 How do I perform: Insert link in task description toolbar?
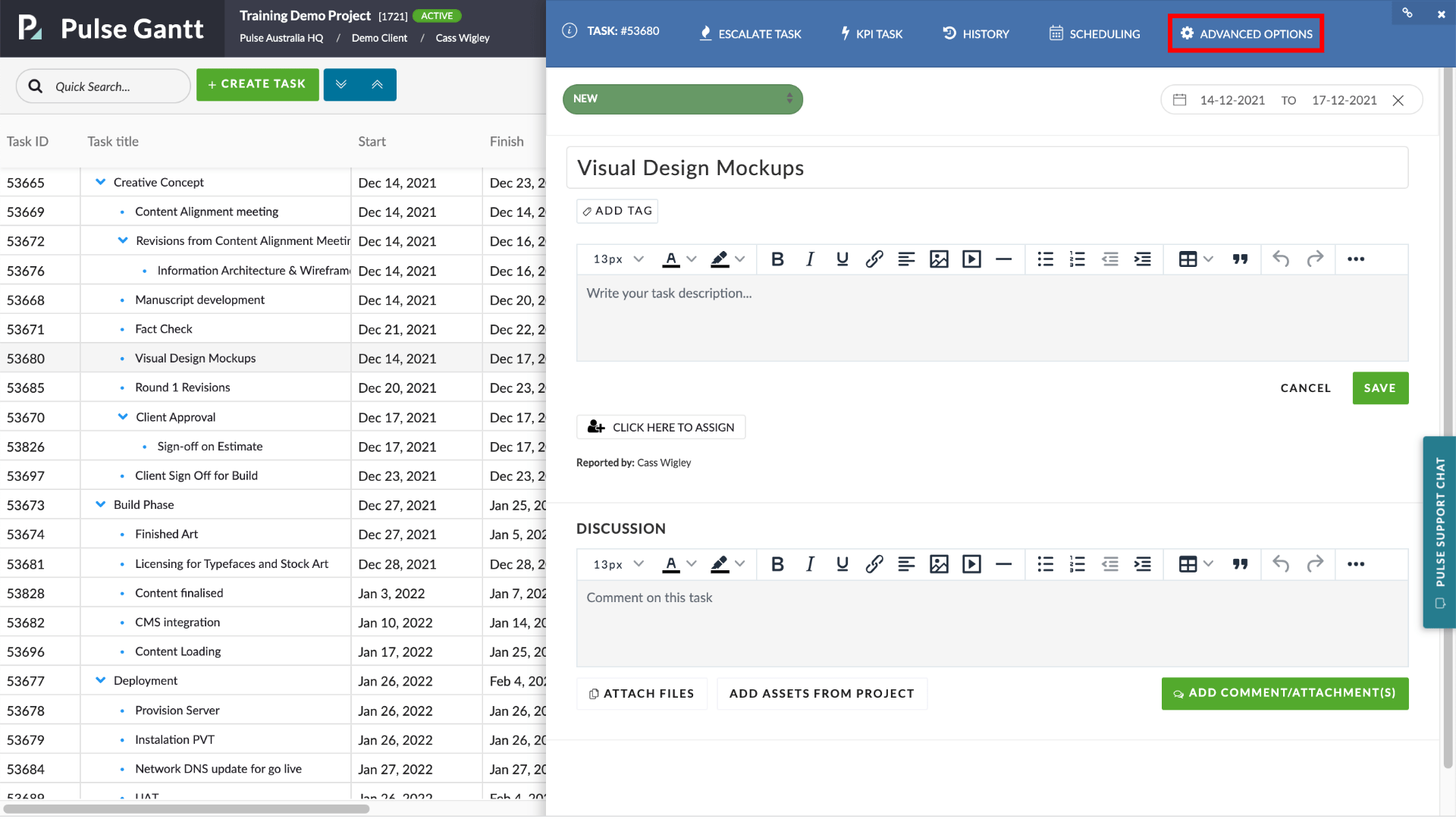coord(874,259)
